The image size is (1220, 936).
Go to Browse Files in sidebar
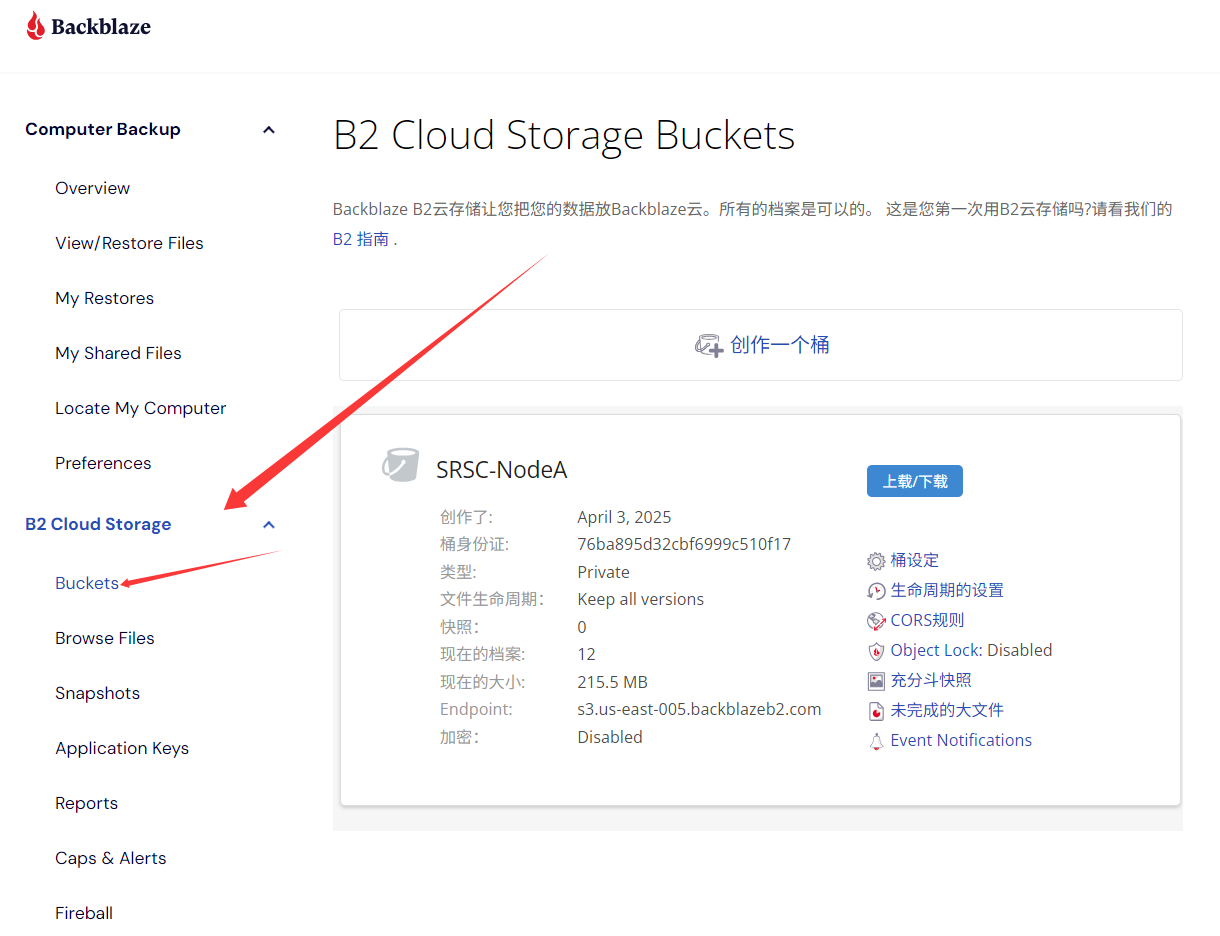(x=105, y=638)
